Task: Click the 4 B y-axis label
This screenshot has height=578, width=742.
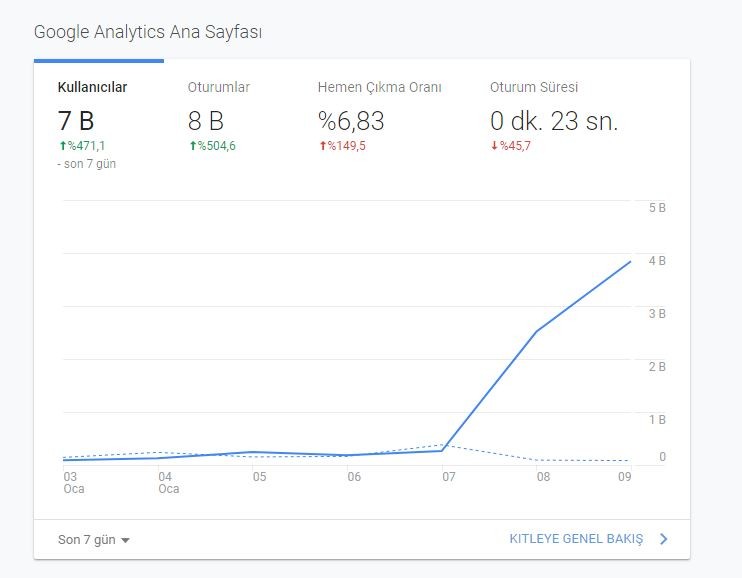Action: pos(657,261)
